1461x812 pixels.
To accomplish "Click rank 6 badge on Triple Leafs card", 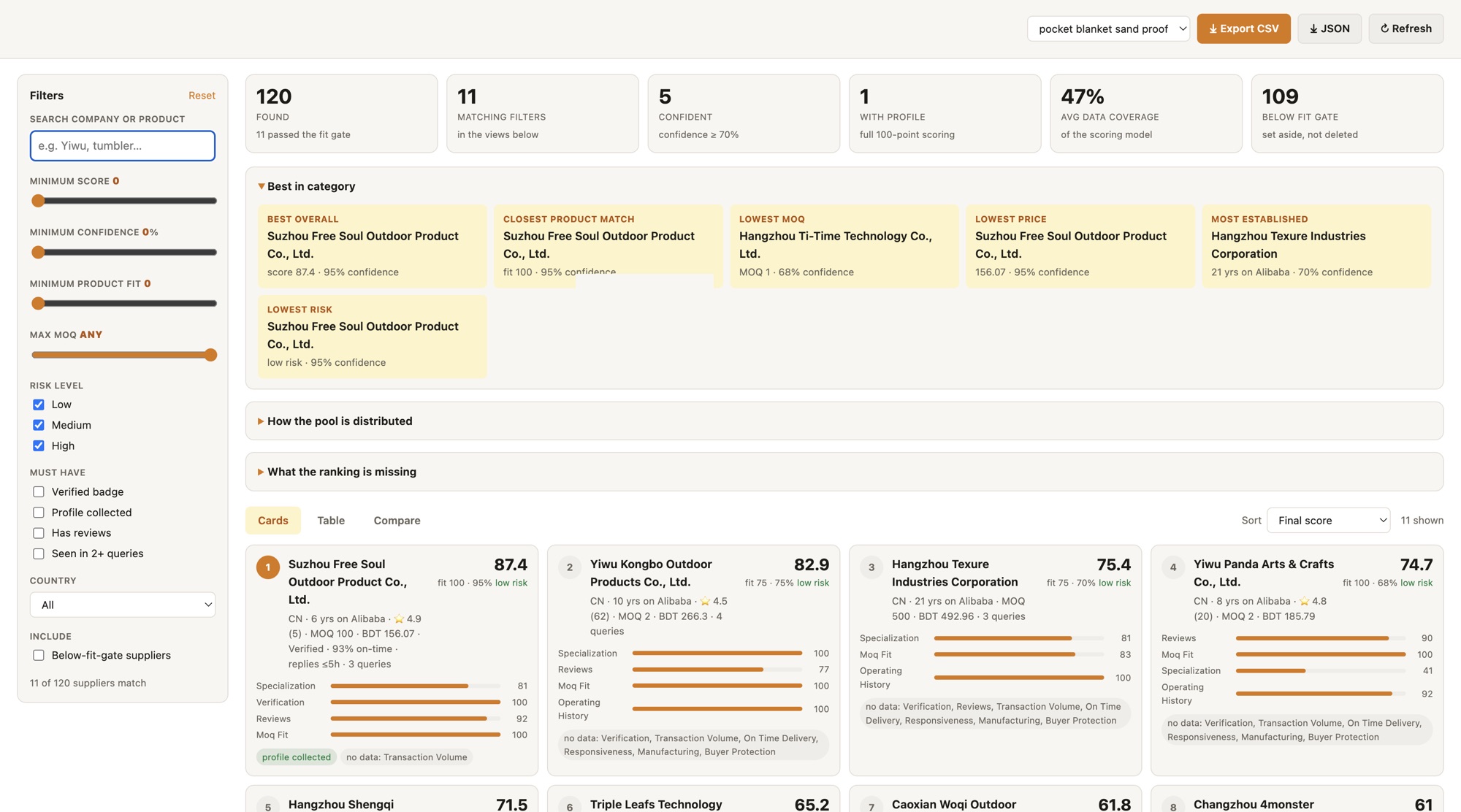I will point(570,806).
